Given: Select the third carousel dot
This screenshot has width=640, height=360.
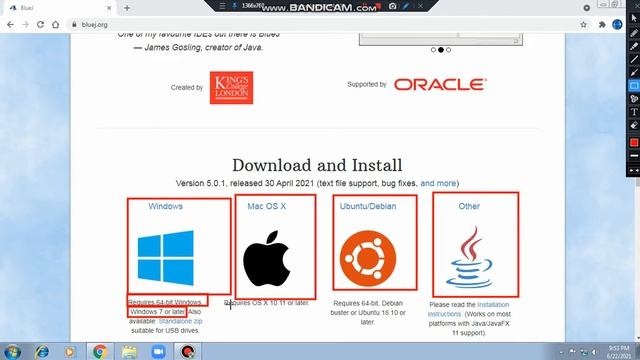Looking at the screenshot, I should tap(449, 50).
